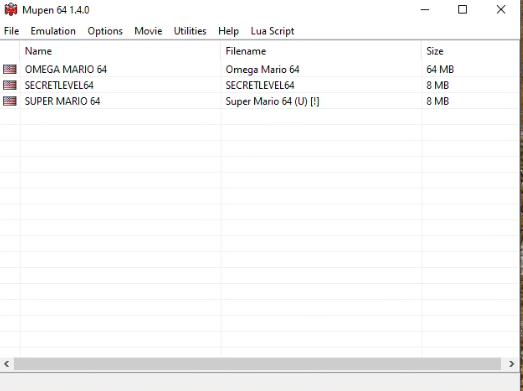The height and width of the screenshot is (391, 523).
Task: Click the 64 MB size cell
Action: pyautogui.click(x=440, y=69)
